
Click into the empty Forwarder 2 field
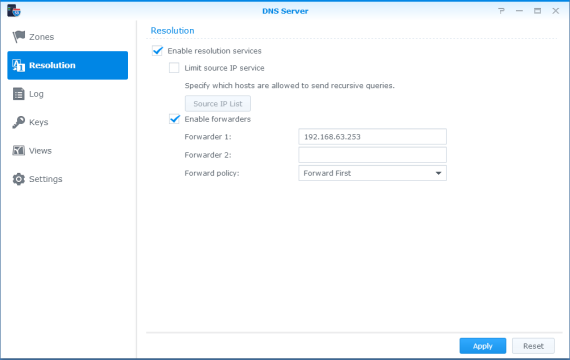[372, 155]
